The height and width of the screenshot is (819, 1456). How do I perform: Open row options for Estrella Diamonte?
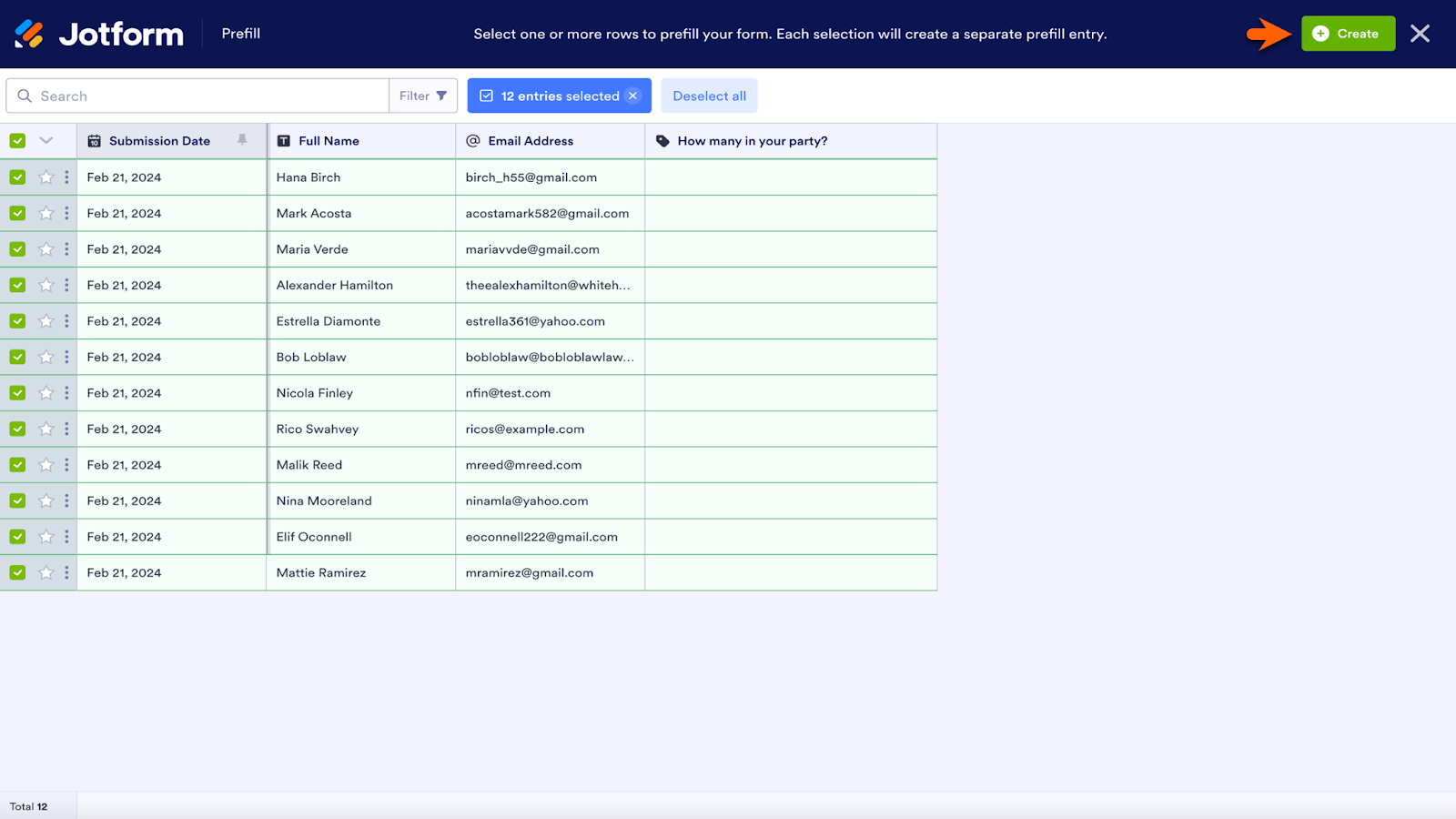pos(66,321)
